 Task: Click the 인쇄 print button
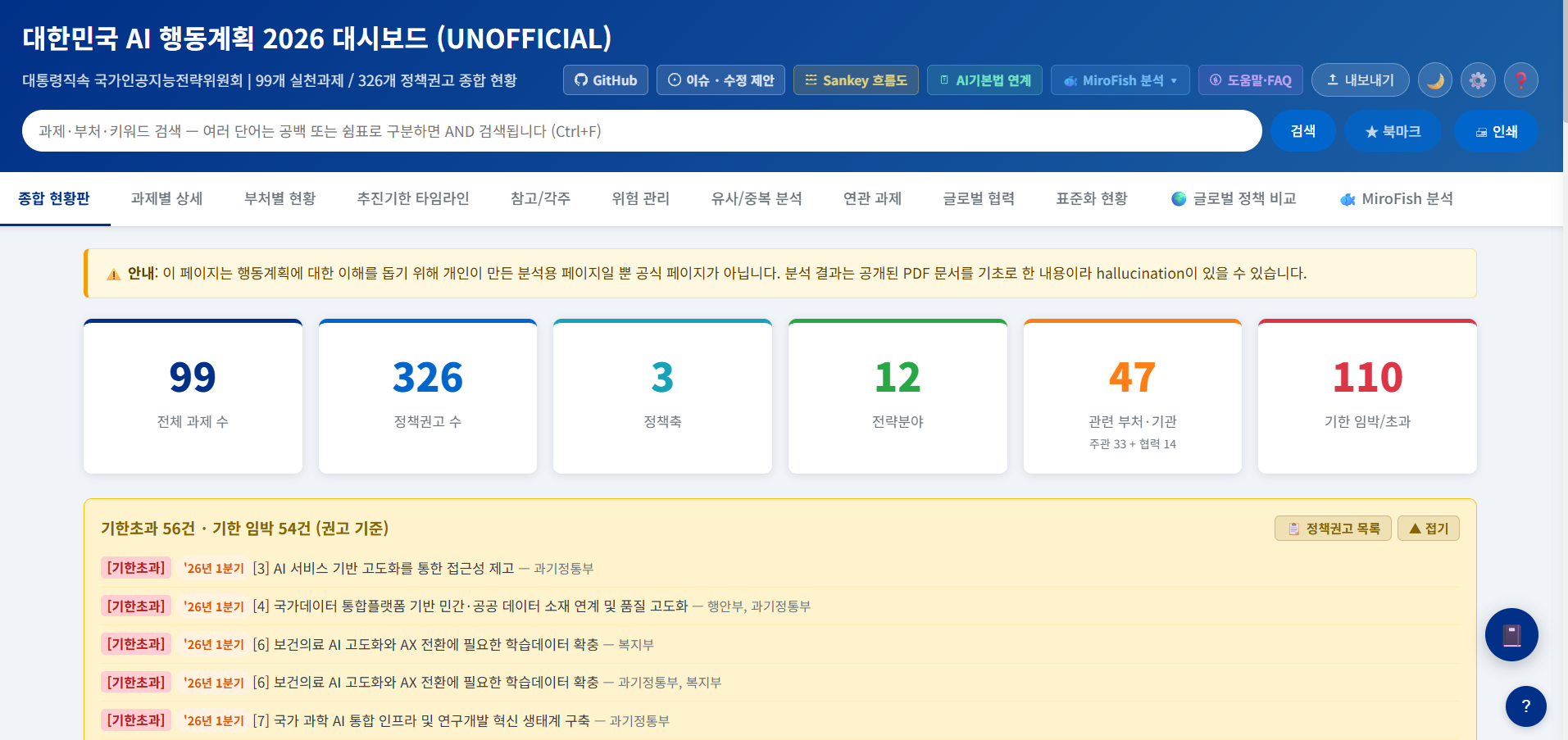[x=1497, y=131]
